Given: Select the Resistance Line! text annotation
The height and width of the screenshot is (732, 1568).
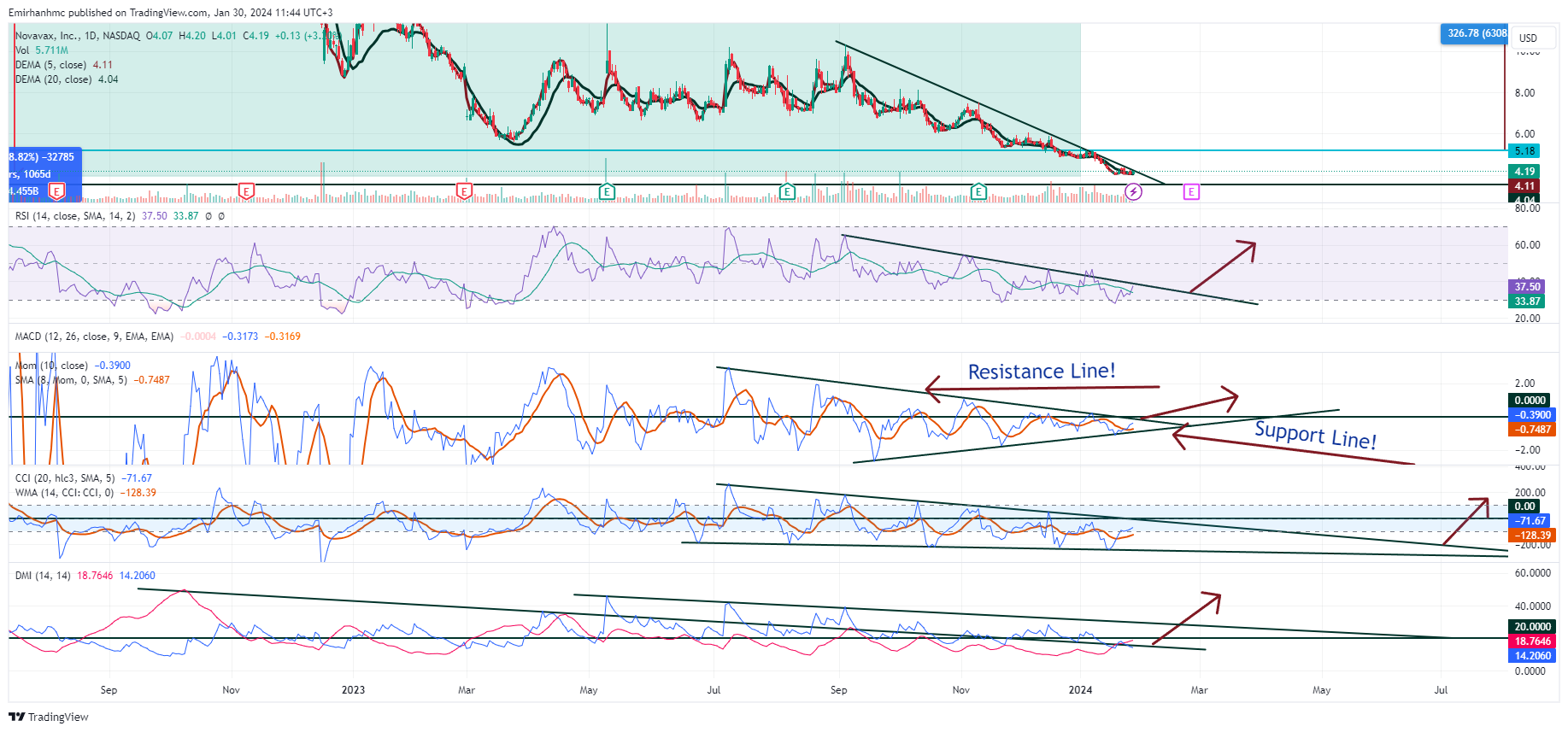Looking at the screenshot, I should click(1042, 372).
